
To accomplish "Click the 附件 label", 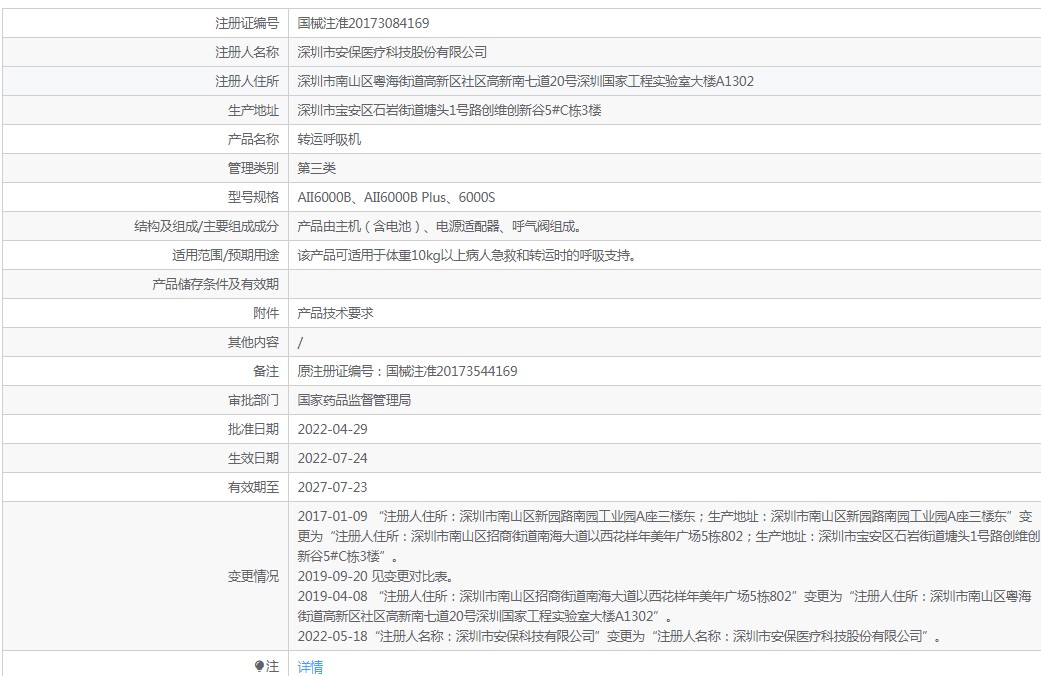I will (x=266, y=313).
